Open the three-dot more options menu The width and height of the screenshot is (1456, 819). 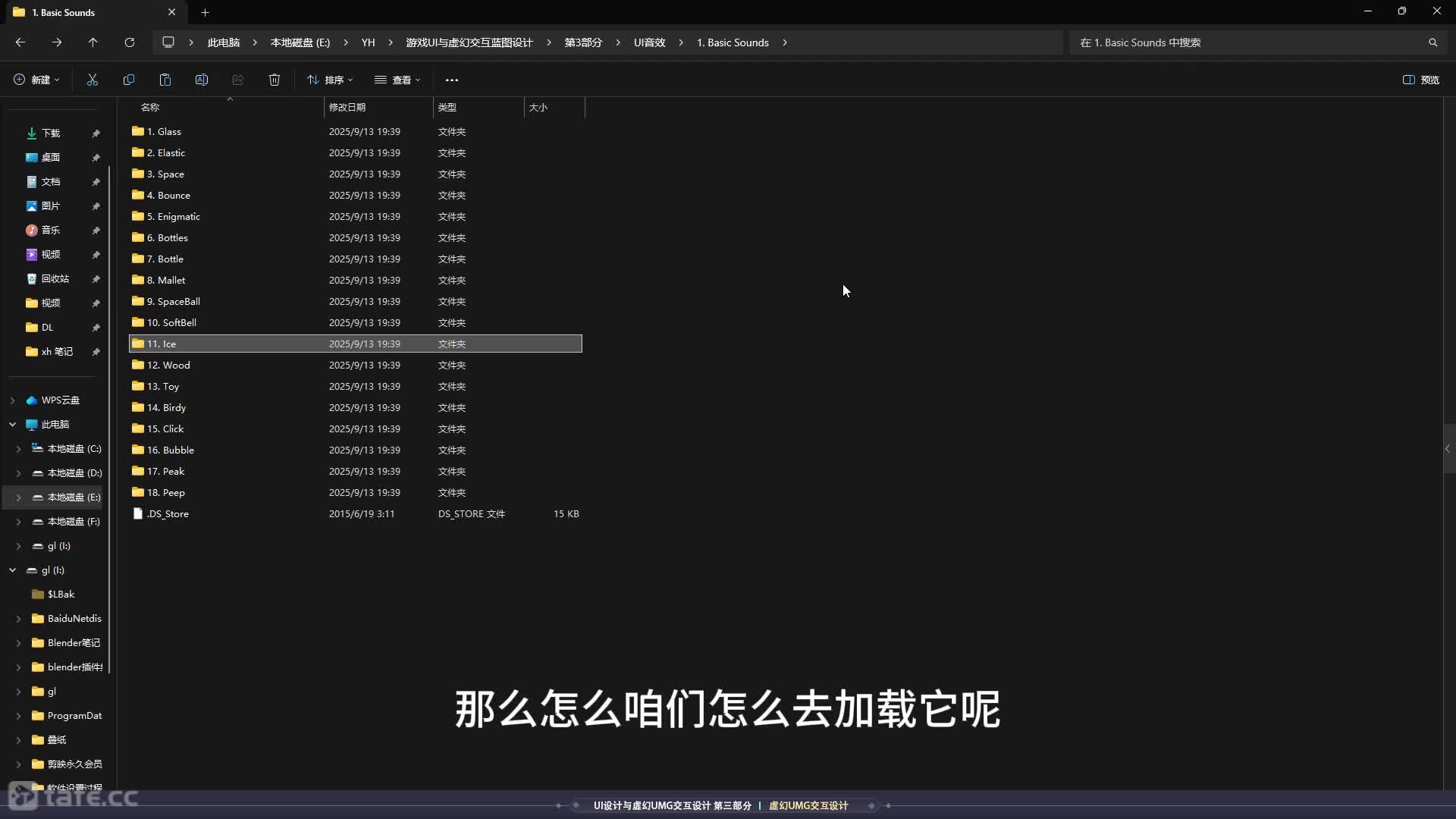click(452, 80)
